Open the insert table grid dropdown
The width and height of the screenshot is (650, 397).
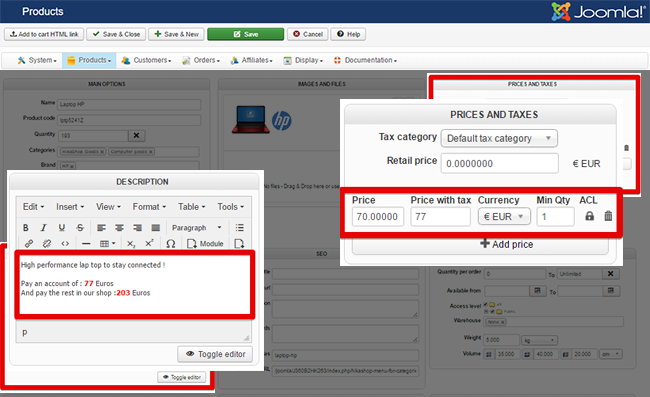click(107, 243)
